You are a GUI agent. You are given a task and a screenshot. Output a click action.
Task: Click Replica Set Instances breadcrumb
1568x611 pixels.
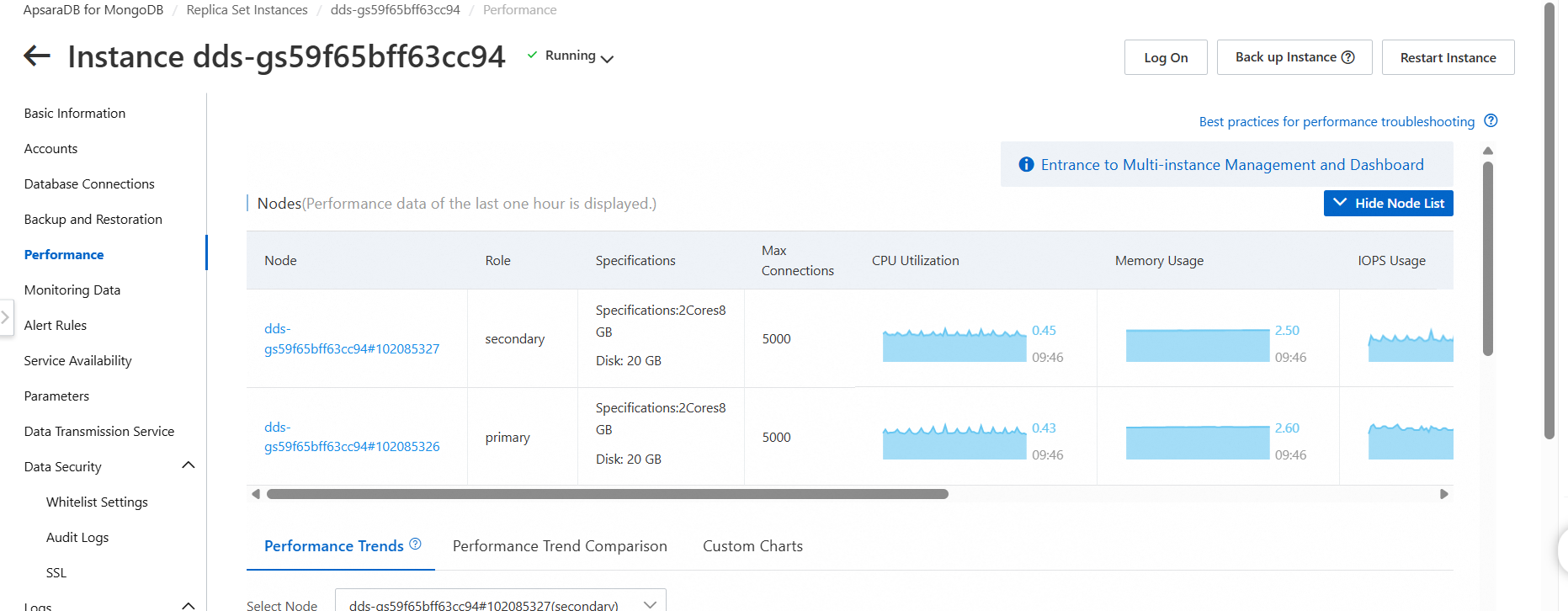pyautogui.click(x=247, y=10)
